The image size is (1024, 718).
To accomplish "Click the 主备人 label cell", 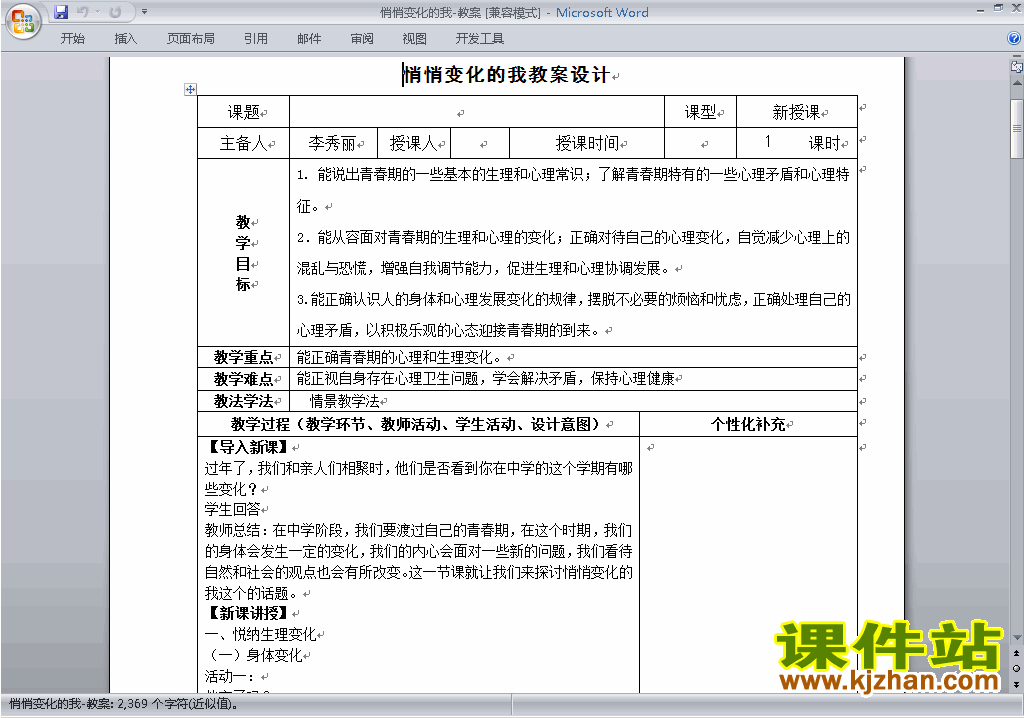I will click(x=243, y=143).
